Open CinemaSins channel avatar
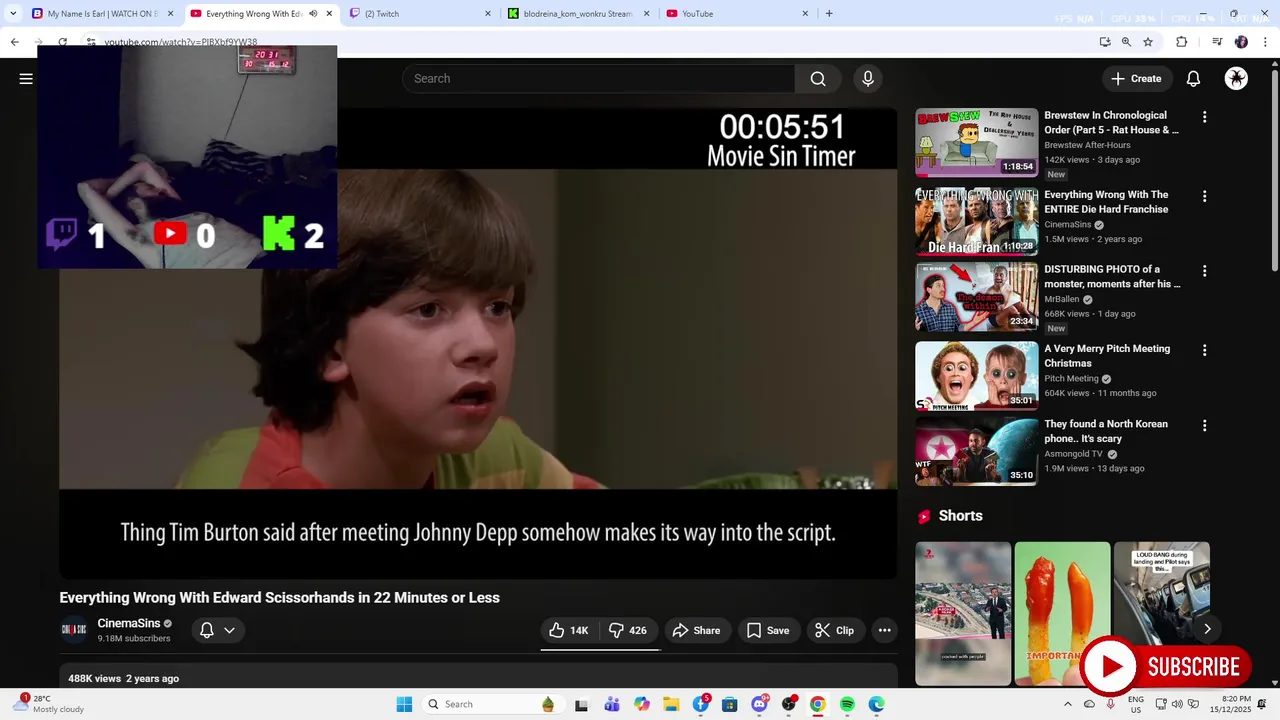Image resolution: width=1280 pixels, height=720 pixels. [x=74, y=630]
